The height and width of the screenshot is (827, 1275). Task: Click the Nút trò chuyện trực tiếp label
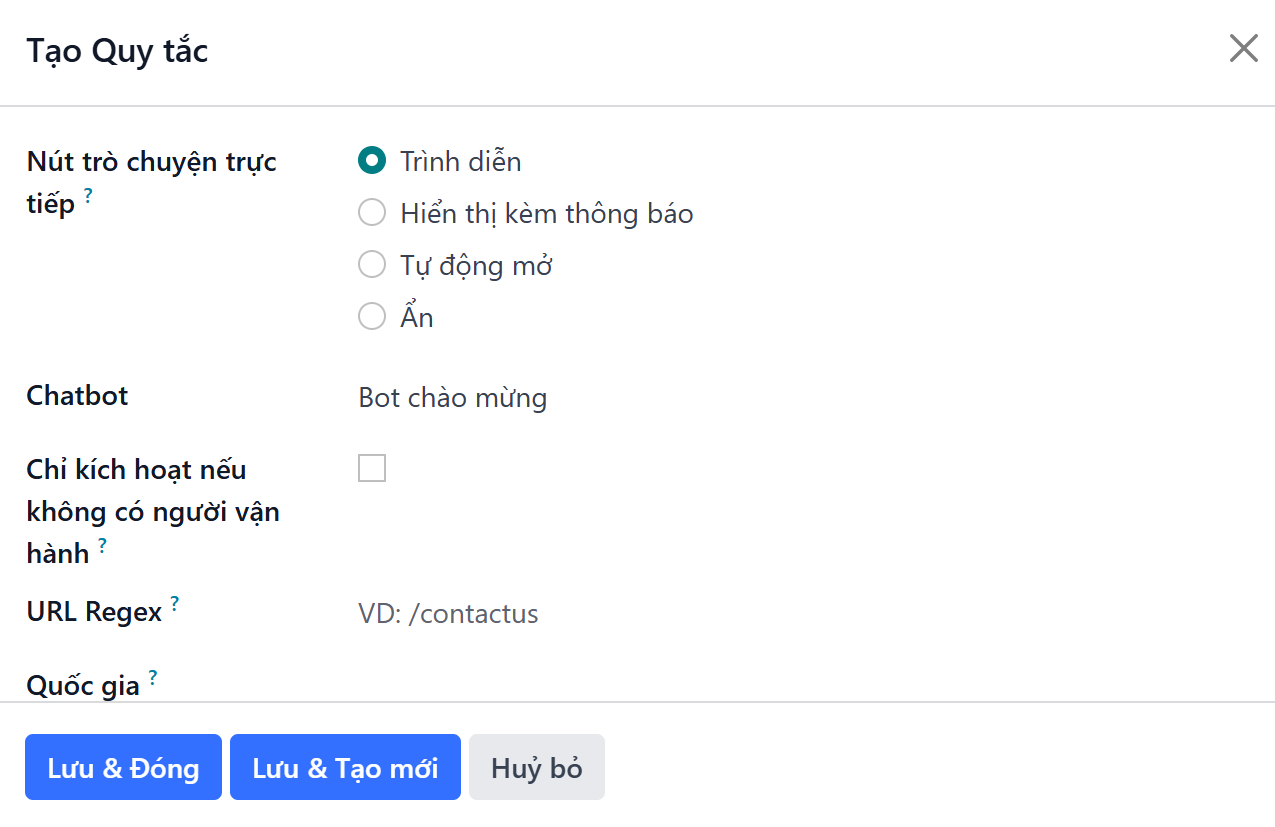tap(152, 182)
